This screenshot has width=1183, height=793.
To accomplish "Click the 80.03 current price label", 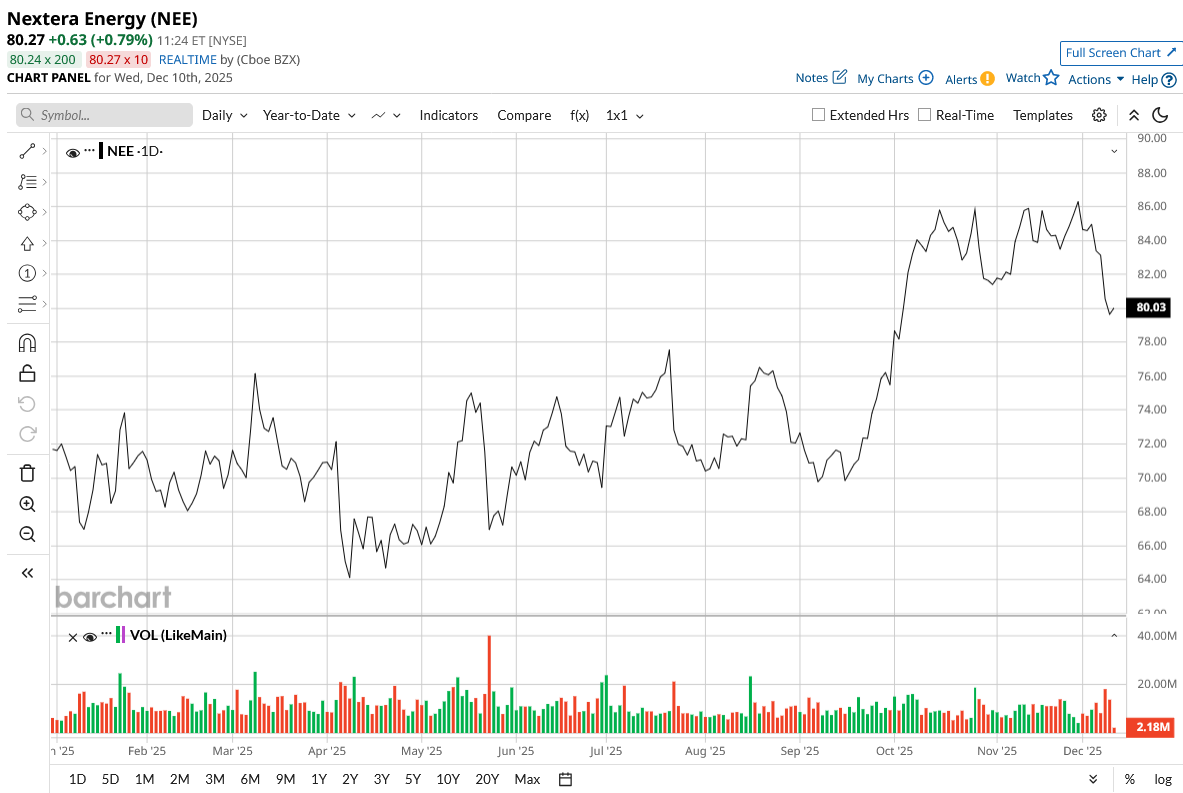I will coord(1150,307).
